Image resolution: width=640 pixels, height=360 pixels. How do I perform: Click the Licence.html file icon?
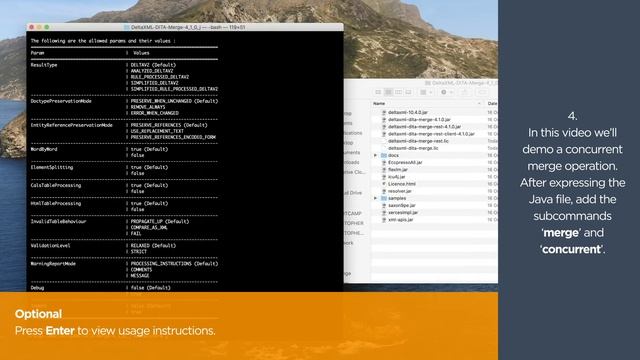click(x=384, y=184)
